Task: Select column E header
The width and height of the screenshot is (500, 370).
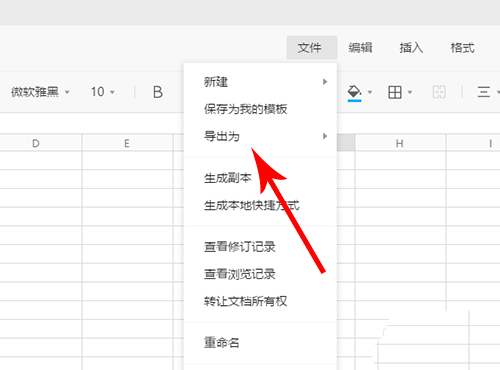Action: pos(127,143)
